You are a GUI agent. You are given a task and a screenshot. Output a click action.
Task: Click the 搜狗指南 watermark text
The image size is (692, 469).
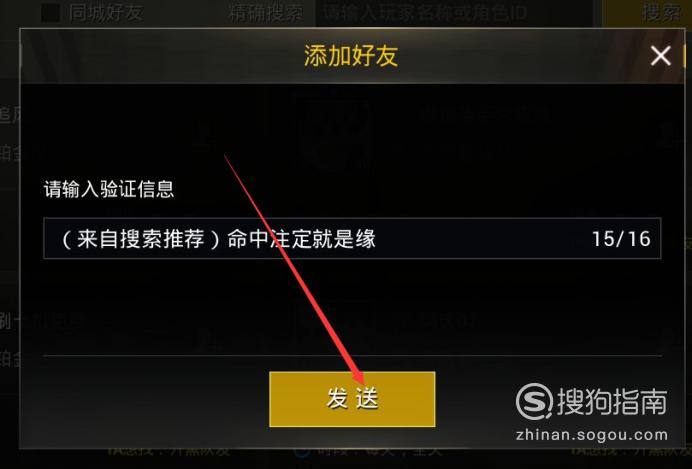(x=612, y=401)
